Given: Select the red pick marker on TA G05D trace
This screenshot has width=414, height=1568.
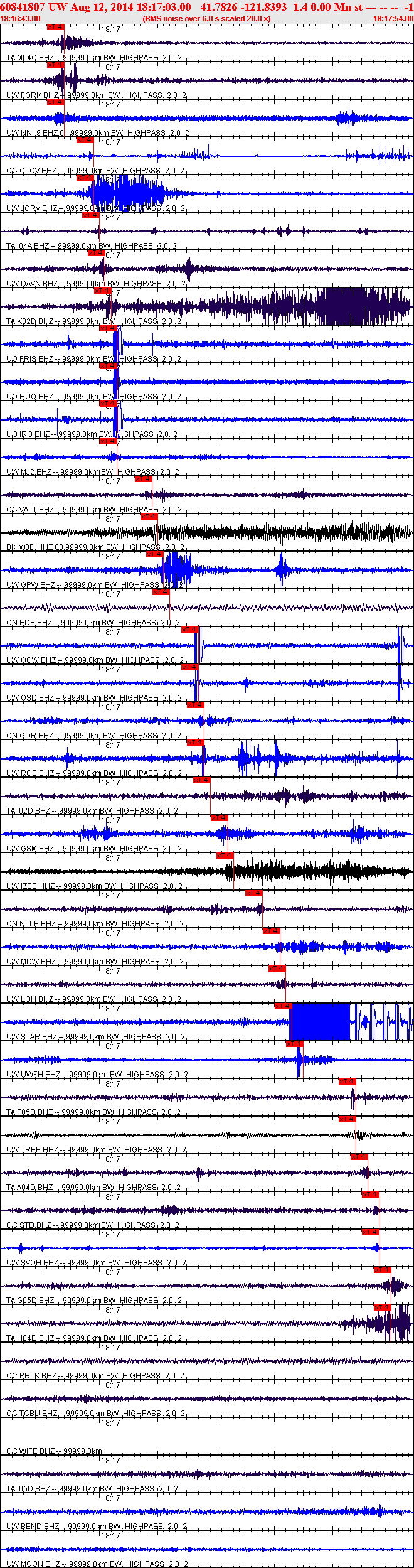Looking at the screenshot, I should [382, 1270].
